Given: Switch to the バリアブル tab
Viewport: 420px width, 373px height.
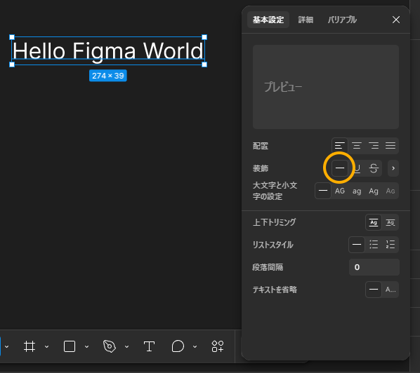Looking at the screenshot, I should [x=342, y=20].
